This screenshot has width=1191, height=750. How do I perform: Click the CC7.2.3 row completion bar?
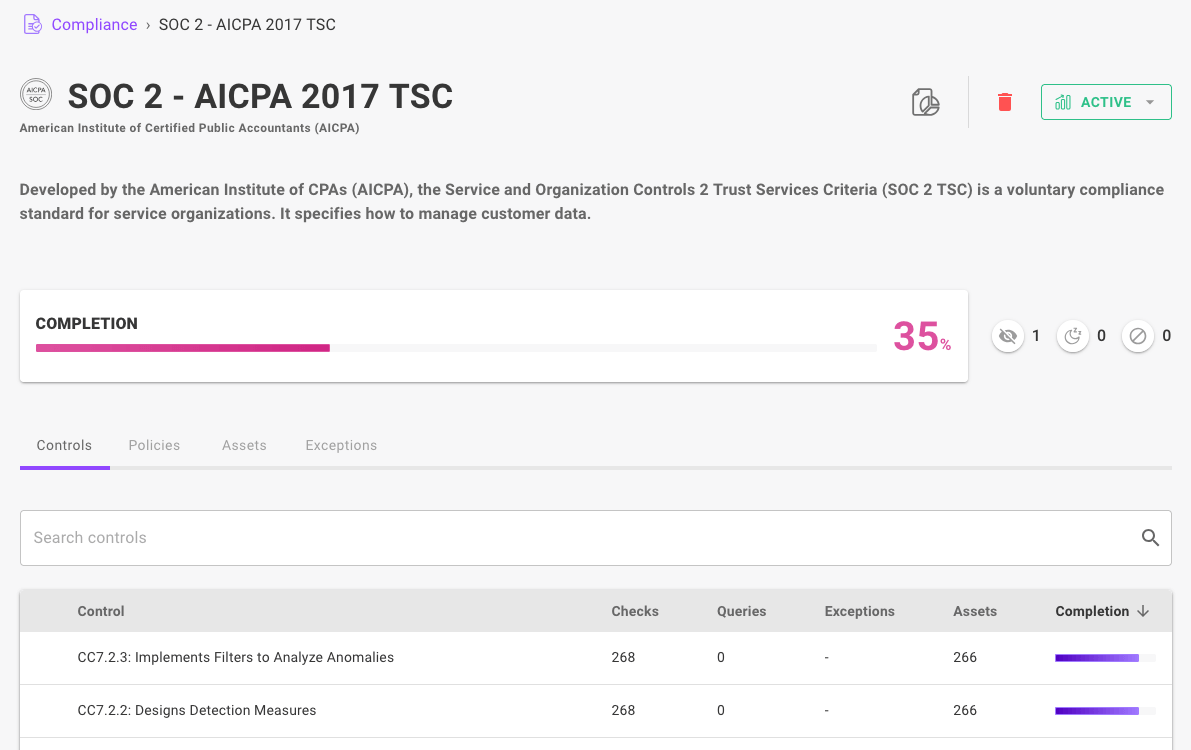pyautogui.click(x=1105, y=658)
